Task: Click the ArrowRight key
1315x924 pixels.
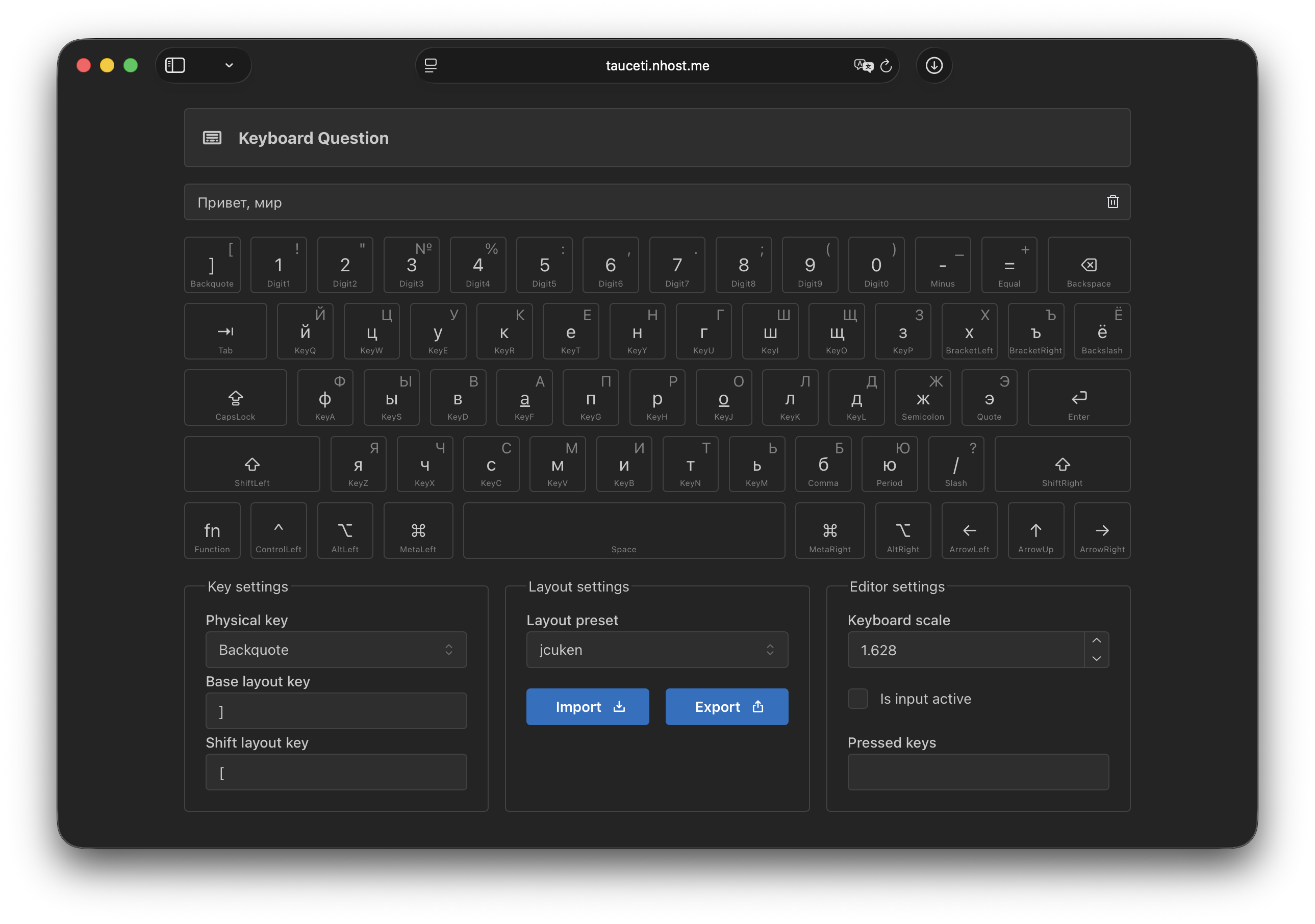Action: (1102, 530)
